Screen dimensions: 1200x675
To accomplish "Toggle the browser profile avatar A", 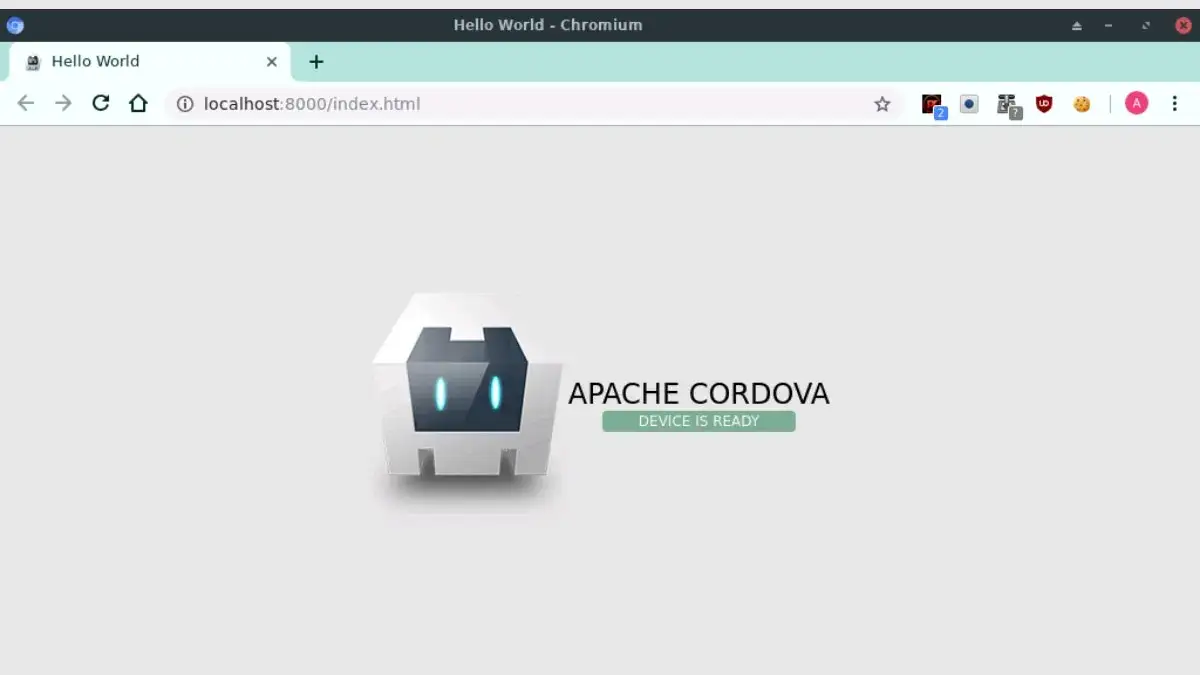I will pos(1136,103).
